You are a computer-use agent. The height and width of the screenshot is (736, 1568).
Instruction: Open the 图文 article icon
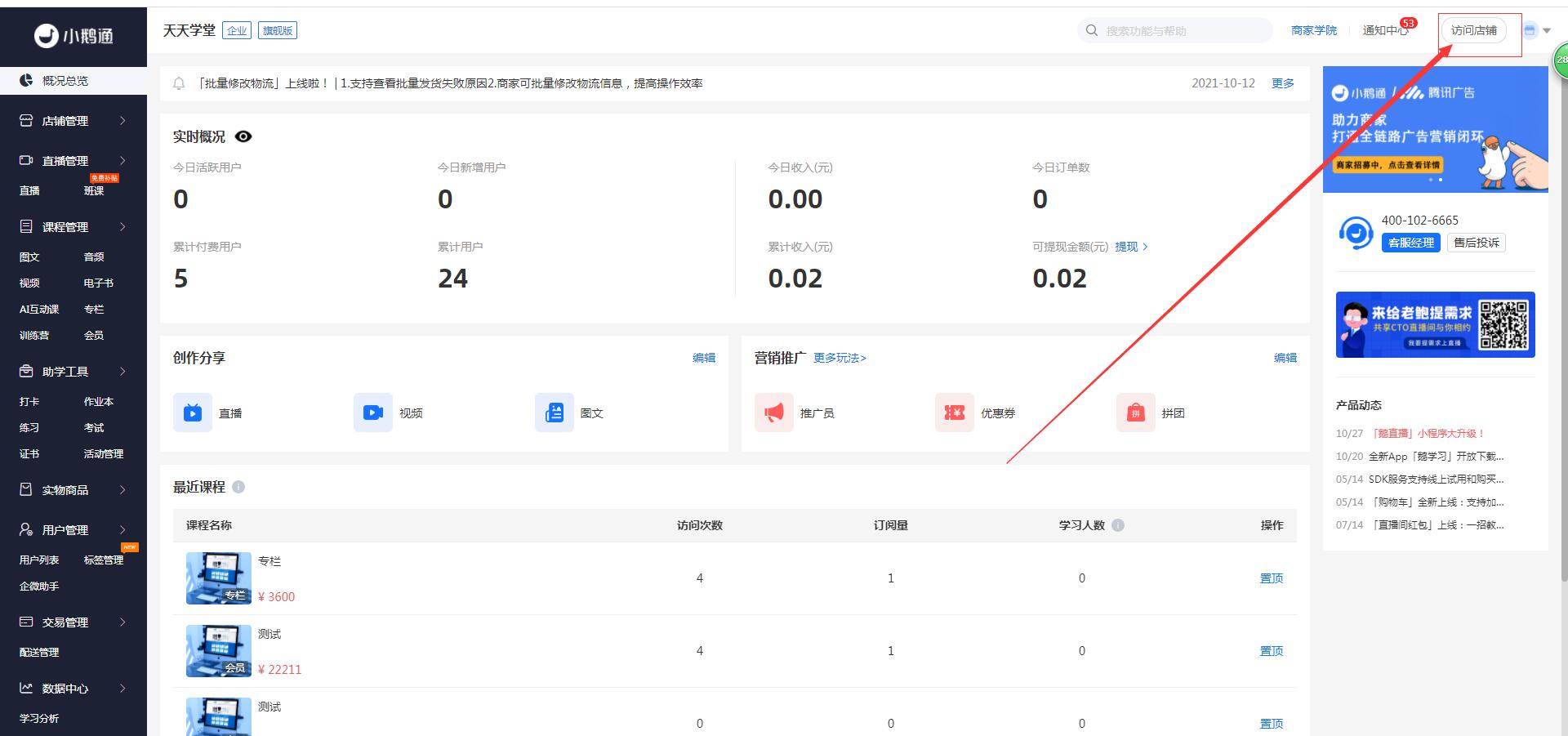[554, 413]
